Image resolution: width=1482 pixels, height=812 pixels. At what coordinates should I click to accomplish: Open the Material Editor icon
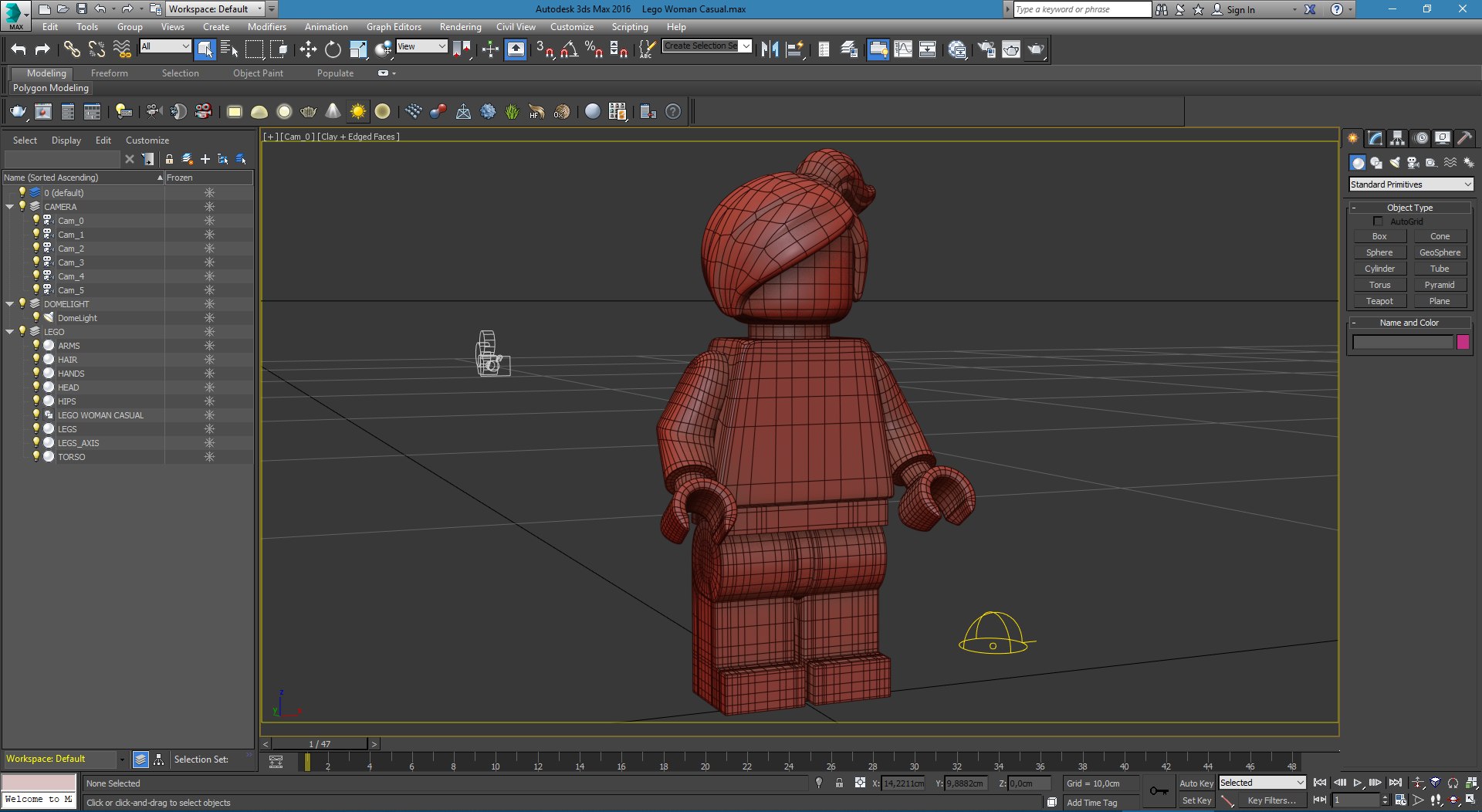pyautogui.click(x=957, y=49)
